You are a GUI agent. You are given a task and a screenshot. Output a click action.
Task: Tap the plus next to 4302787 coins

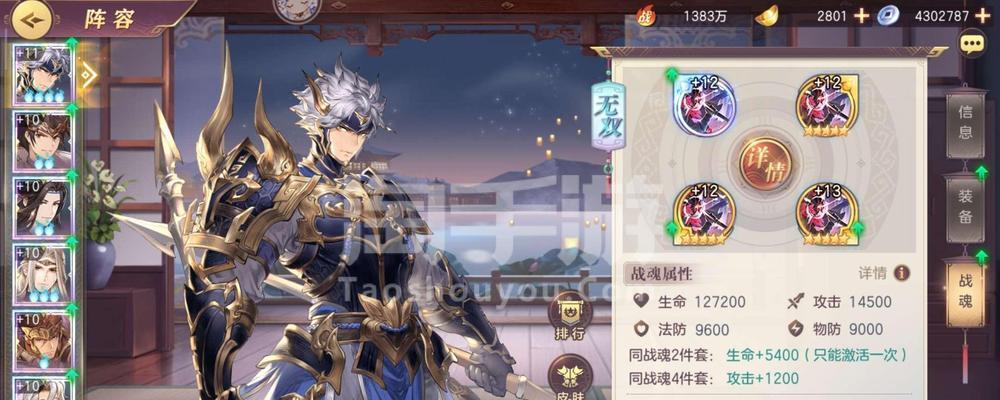tap(983, 16)
